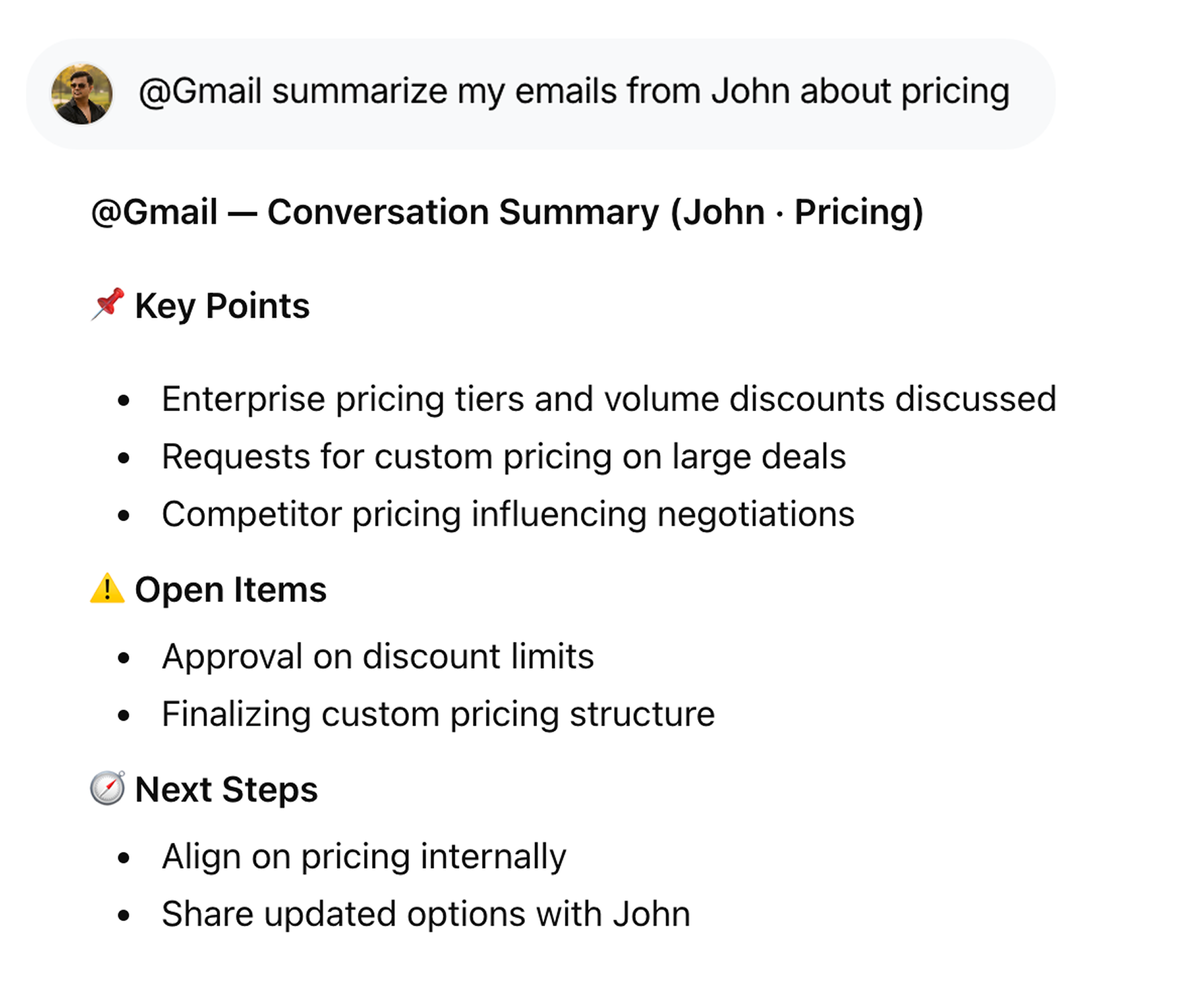Viewport: 1204px width, 984px height.
Task: Click the Open Items section heading
Action: click(231, 589)
